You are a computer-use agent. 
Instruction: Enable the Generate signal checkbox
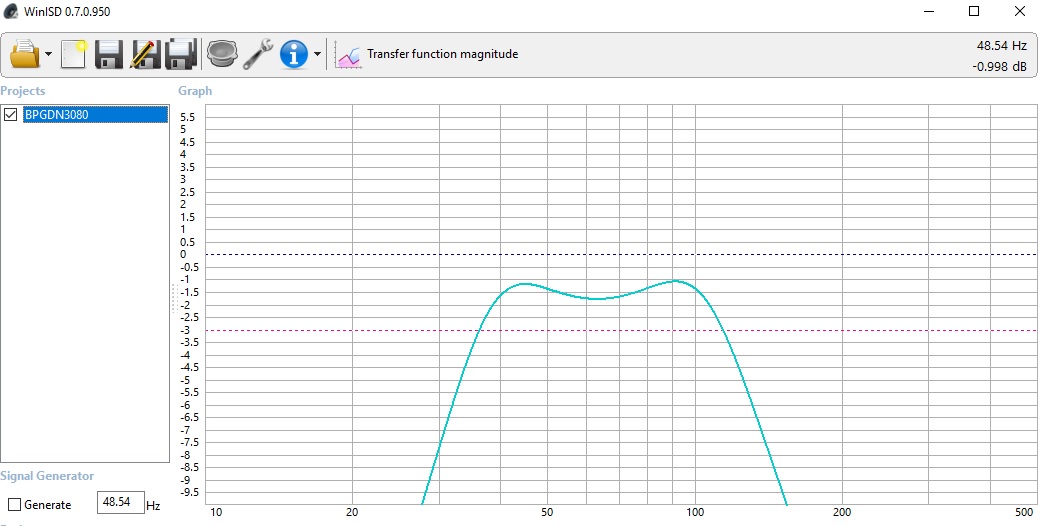(x=15, y=505)
